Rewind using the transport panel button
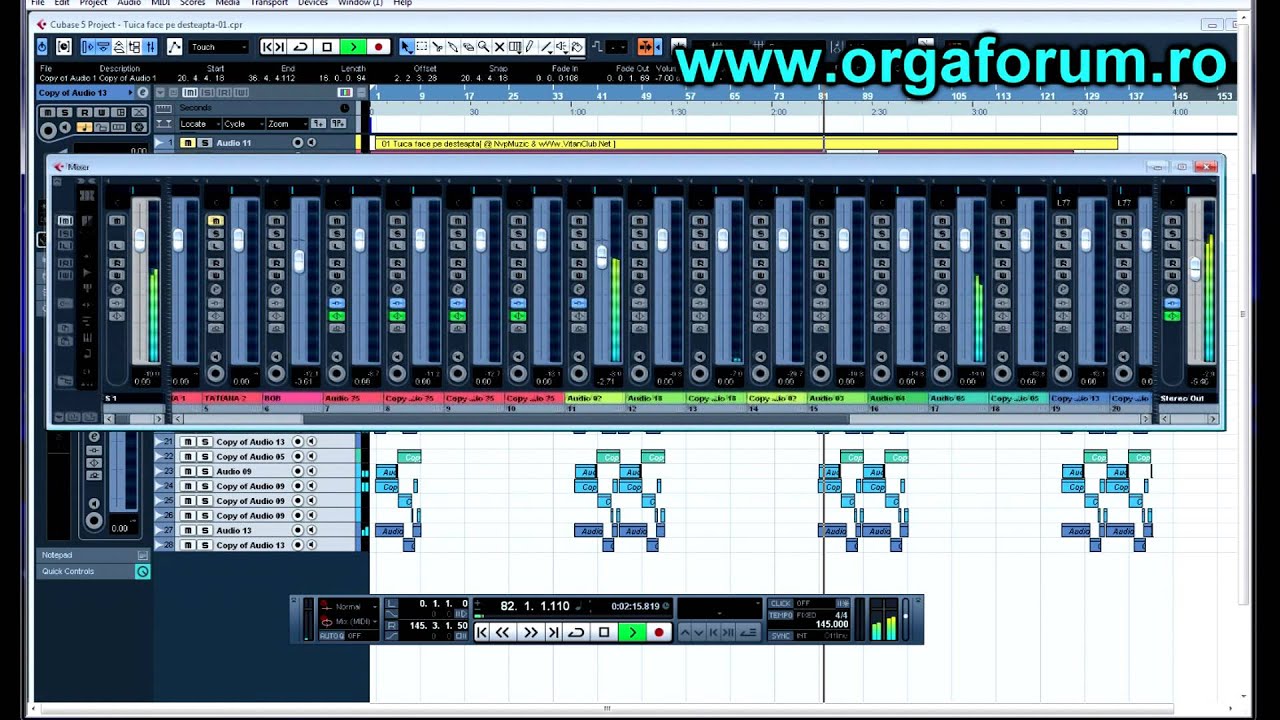Viewport: 1280px width, 720px height. [x=504, y=632]
